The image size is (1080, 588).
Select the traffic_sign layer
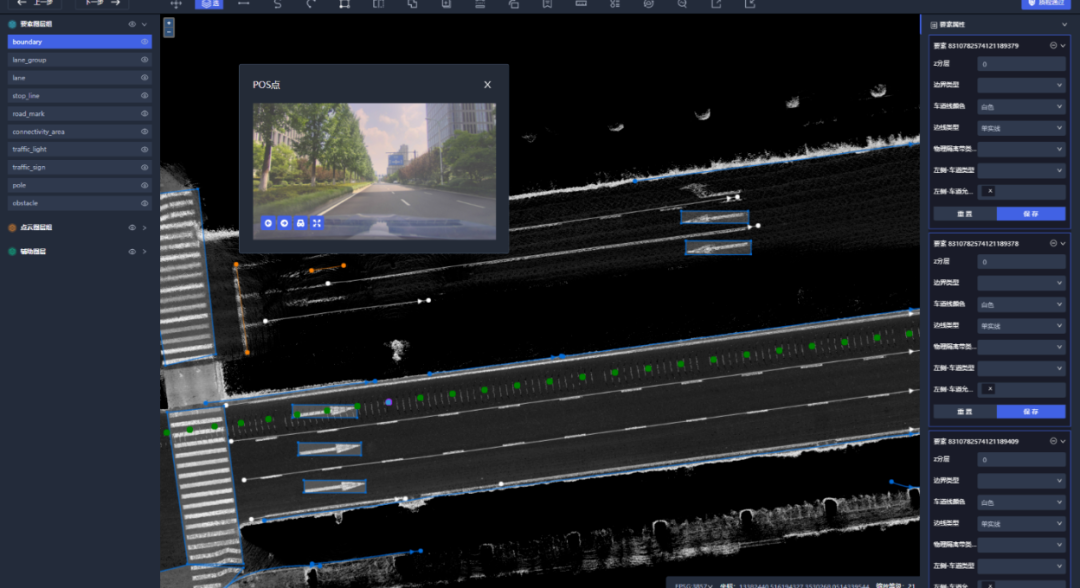[x=79, y=167]
